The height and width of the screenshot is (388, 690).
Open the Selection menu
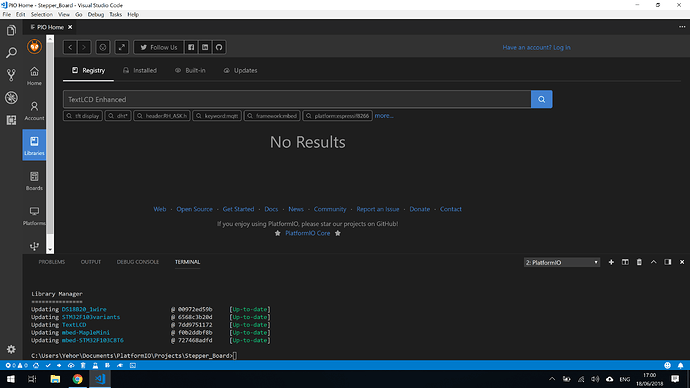click(x=42, y=15)
